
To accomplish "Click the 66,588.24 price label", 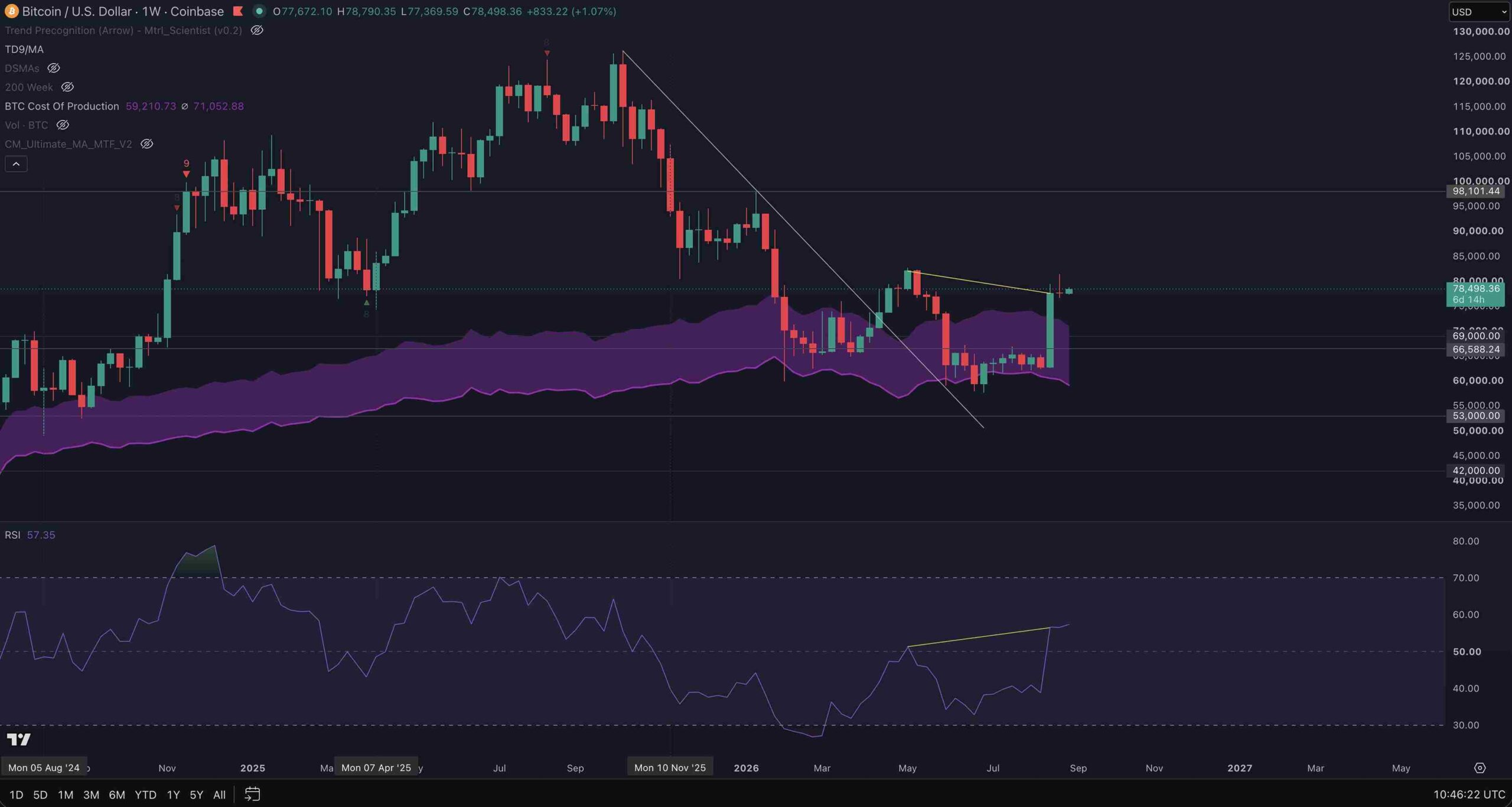I will tap(1476, 350).
